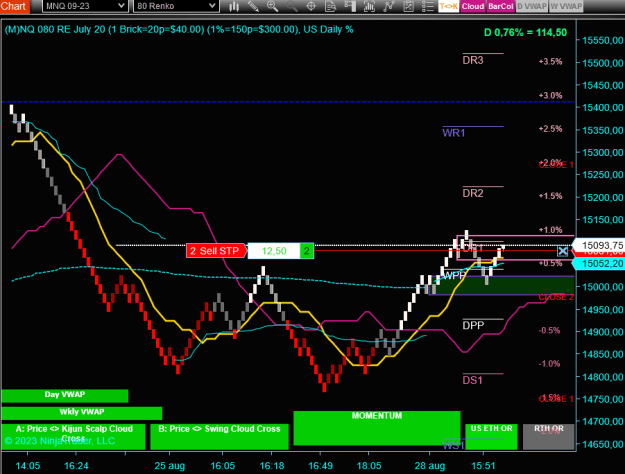
Task: Cancel the sell stop order X icon
Action: coord(562,251)
